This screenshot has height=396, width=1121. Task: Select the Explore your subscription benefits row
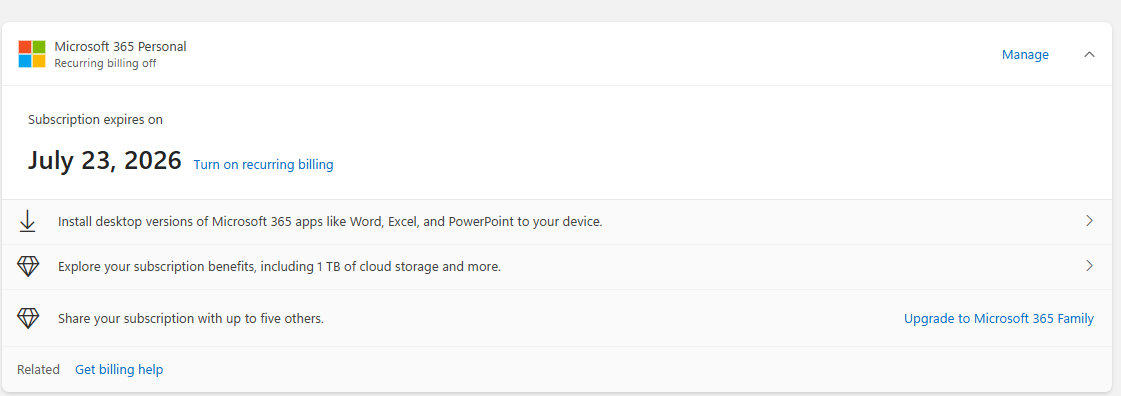[x=557, y=267]
